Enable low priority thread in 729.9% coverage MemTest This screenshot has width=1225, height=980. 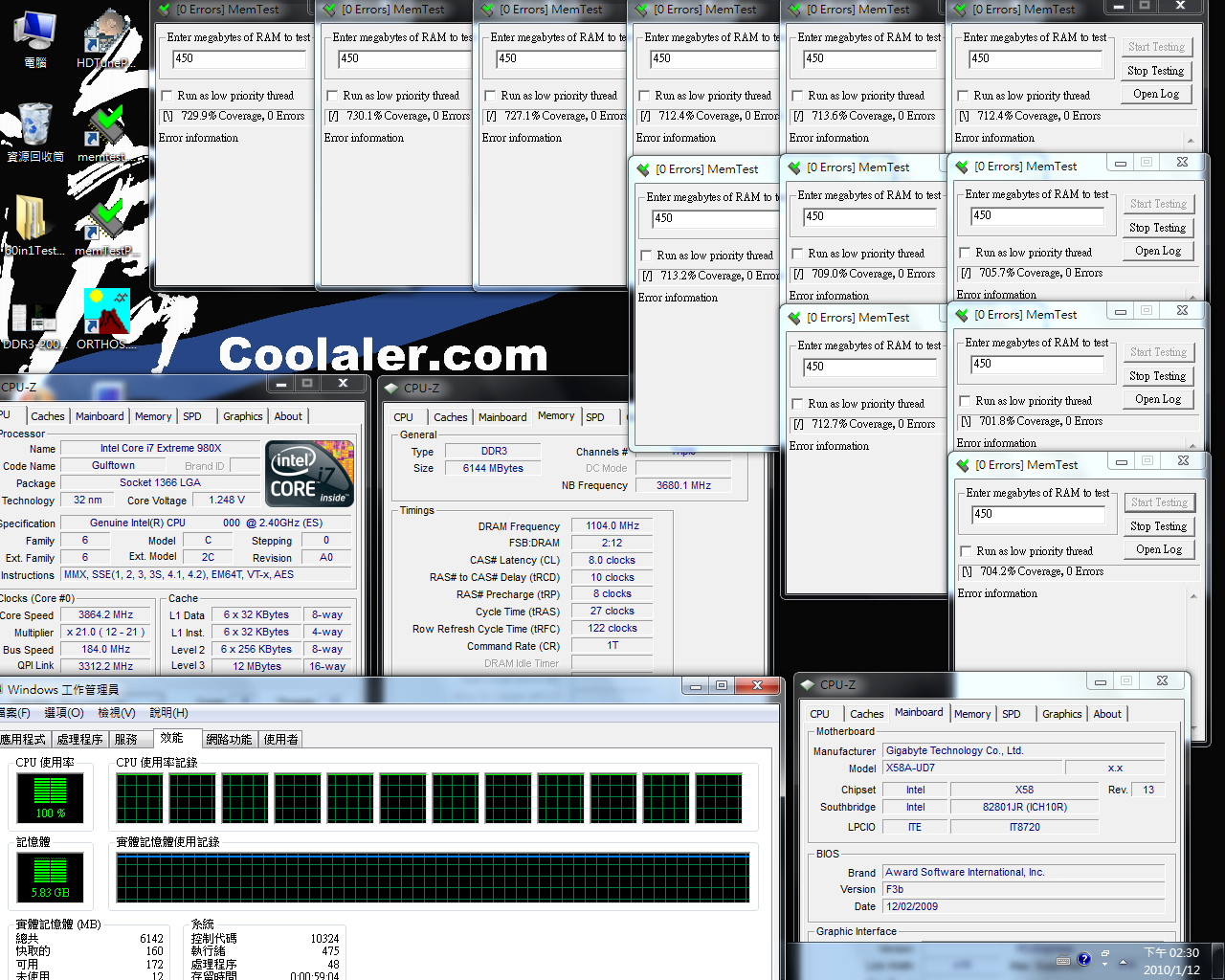167,96
